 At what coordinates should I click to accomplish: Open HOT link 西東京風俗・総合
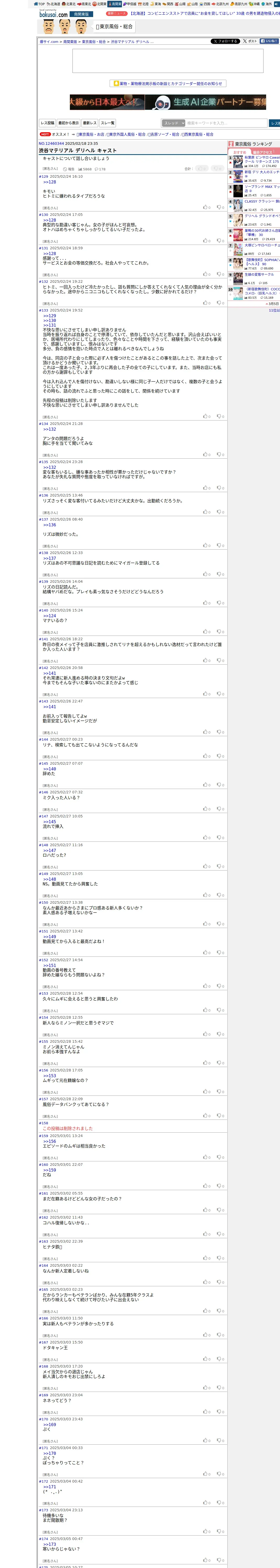click(199, 135)
